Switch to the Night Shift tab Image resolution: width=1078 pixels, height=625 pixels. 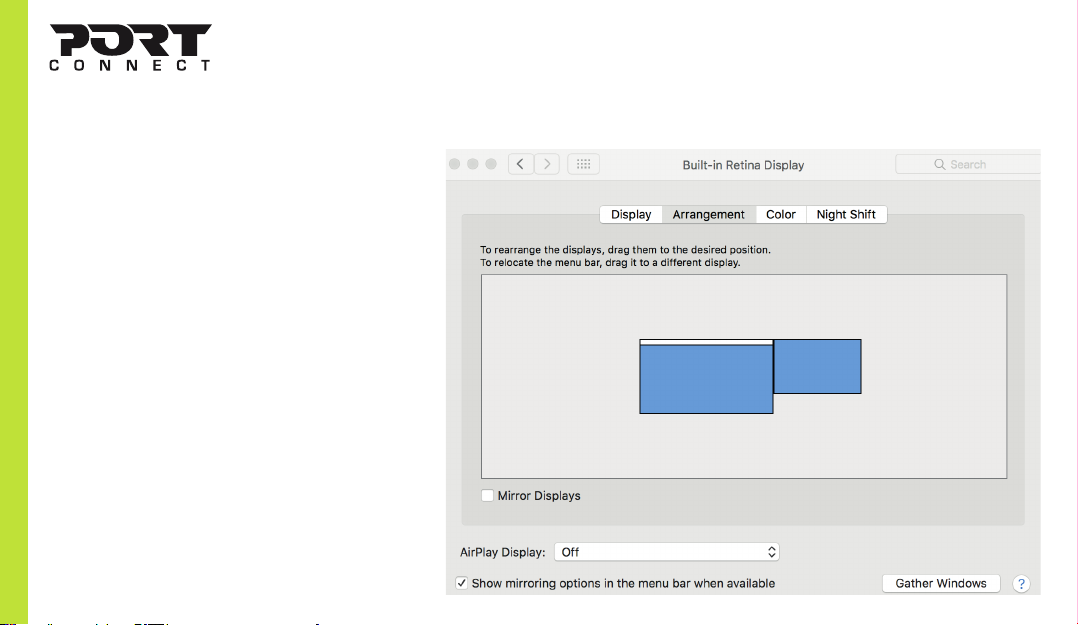[x=846, y=215]
